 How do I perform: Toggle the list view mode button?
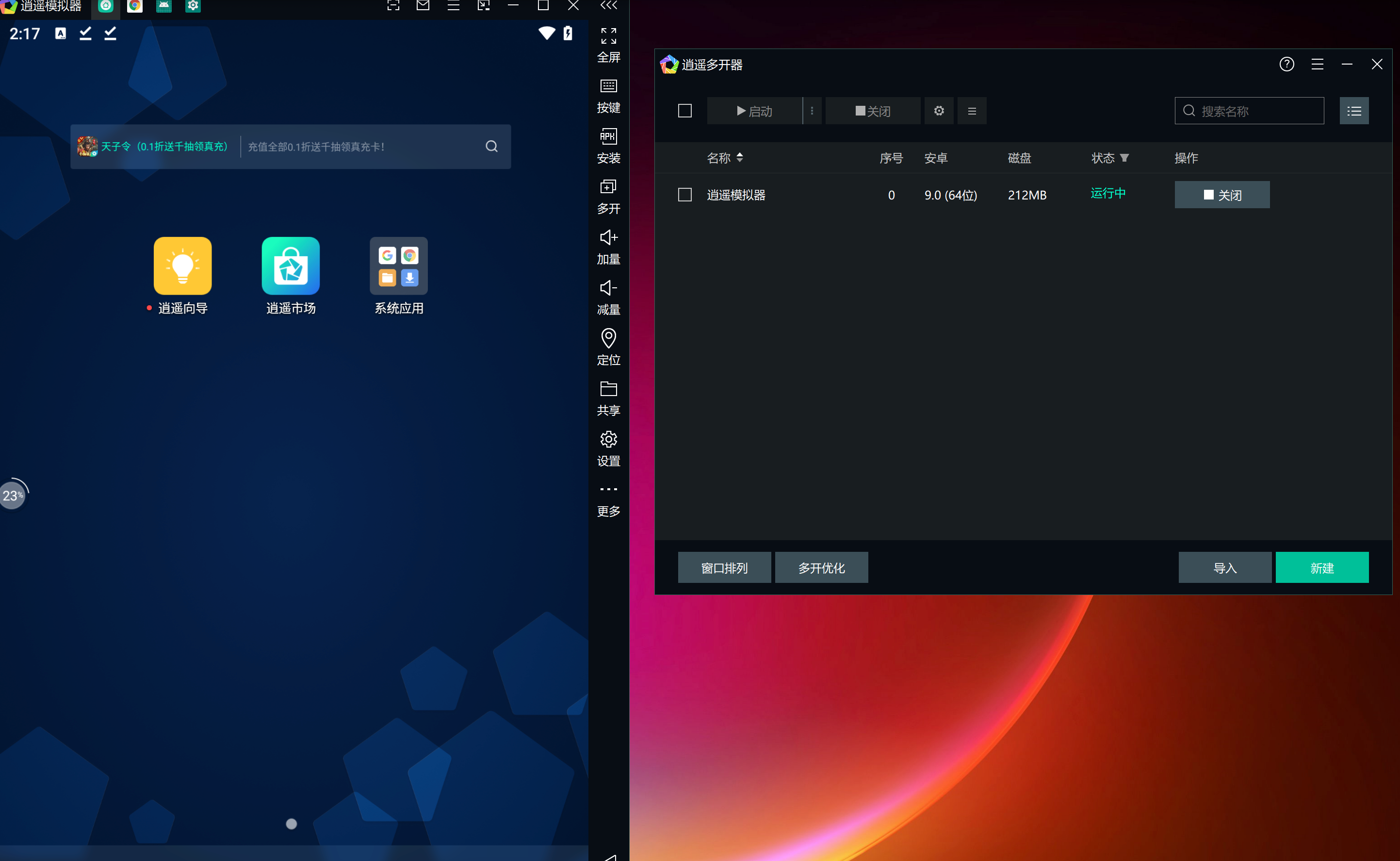1354,111
